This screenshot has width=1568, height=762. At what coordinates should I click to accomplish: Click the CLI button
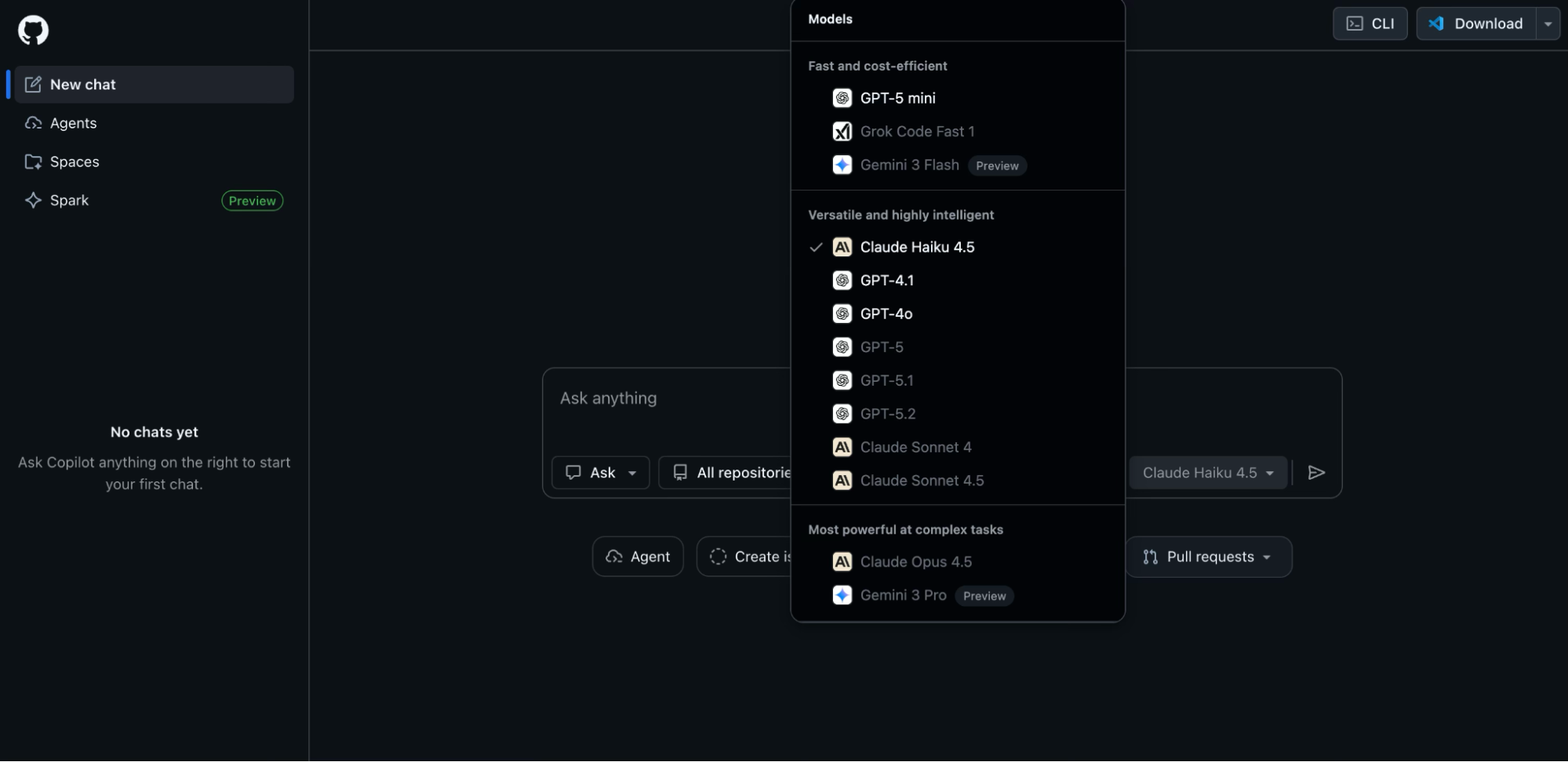pos(1370,24)
